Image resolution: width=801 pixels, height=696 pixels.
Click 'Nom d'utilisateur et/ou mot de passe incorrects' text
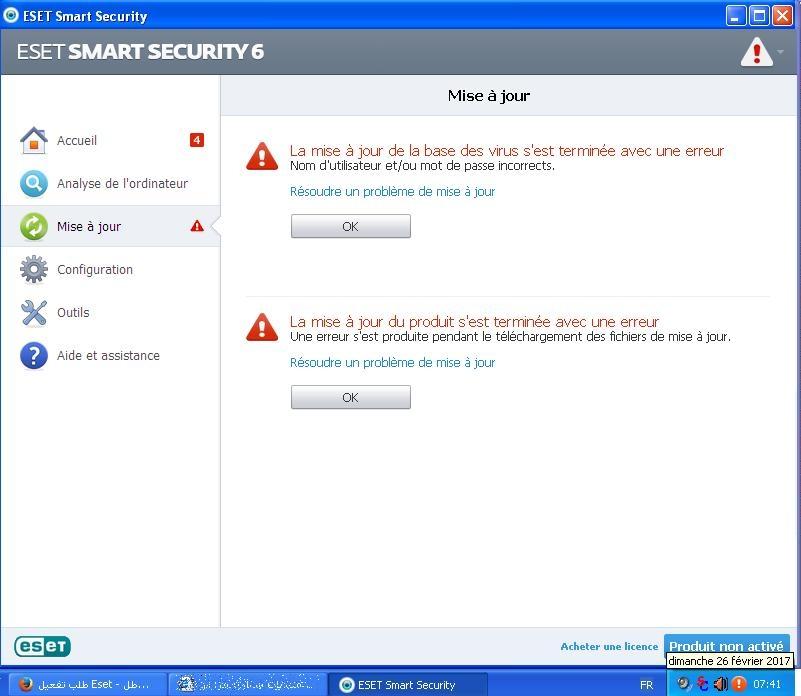click(x=422, y=166)
